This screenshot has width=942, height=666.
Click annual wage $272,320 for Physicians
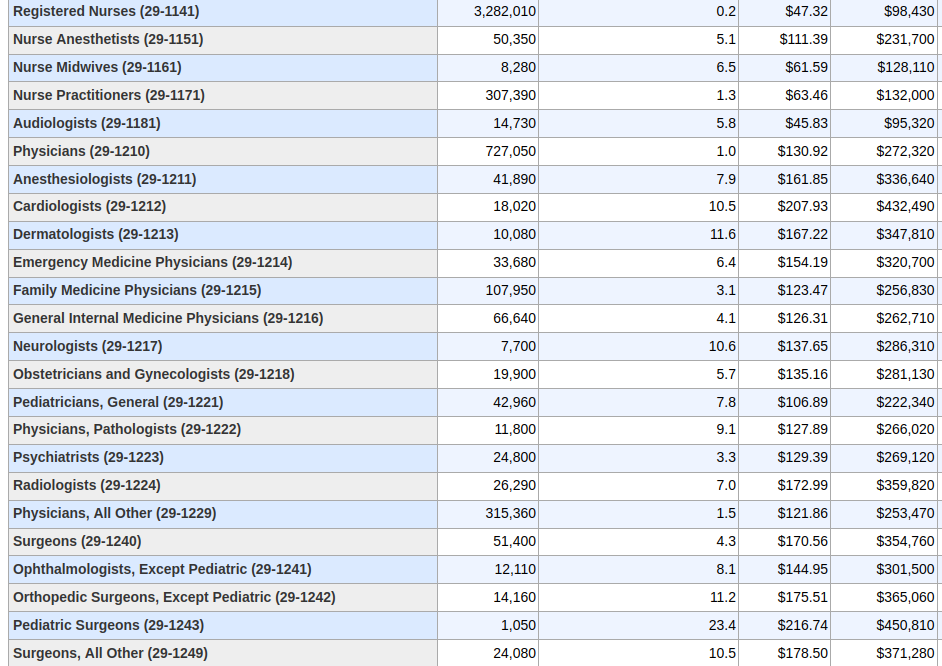click(905, 151)
